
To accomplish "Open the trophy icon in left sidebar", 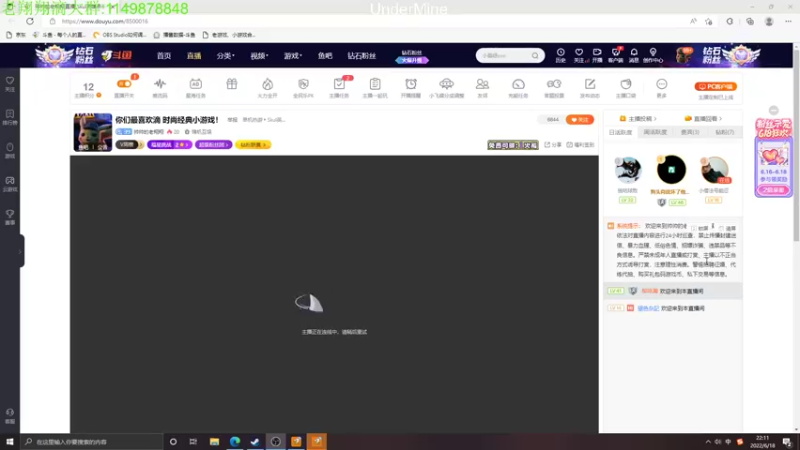I will (10, 216).
